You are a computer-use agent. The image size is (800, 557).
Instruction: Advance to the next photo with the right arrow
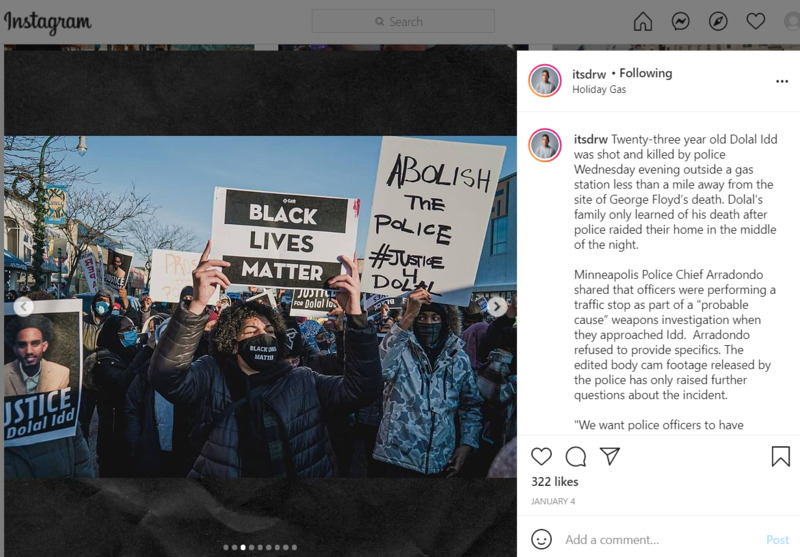(497, 307)
